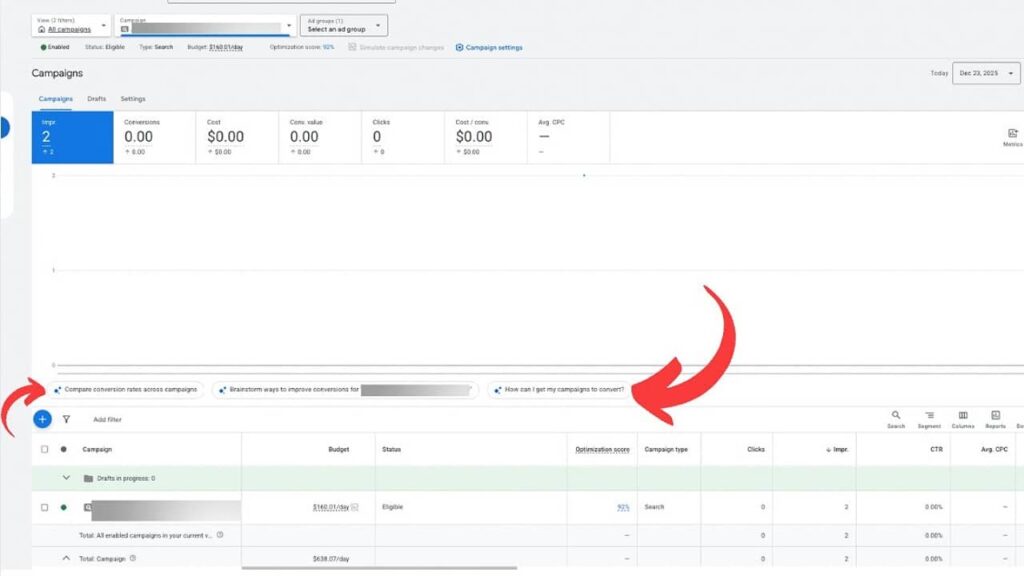
Task: Click the Campaign settings gear link
Action: click(x=488, y=47)
